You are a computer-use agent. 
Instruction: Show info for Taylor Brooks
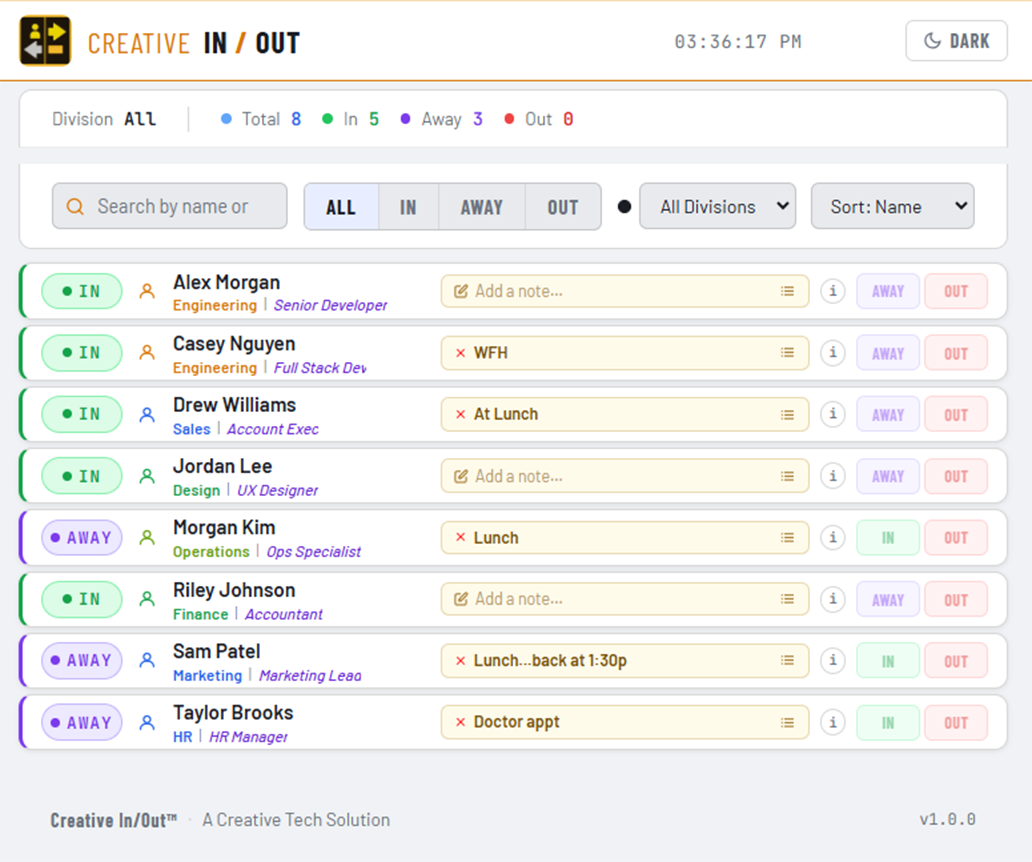tap(833, 723)
